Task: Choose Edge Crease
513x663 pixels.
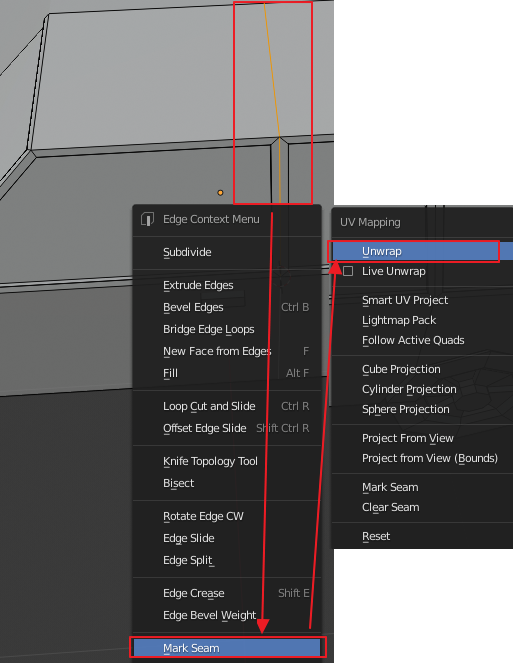Action: 227,593
